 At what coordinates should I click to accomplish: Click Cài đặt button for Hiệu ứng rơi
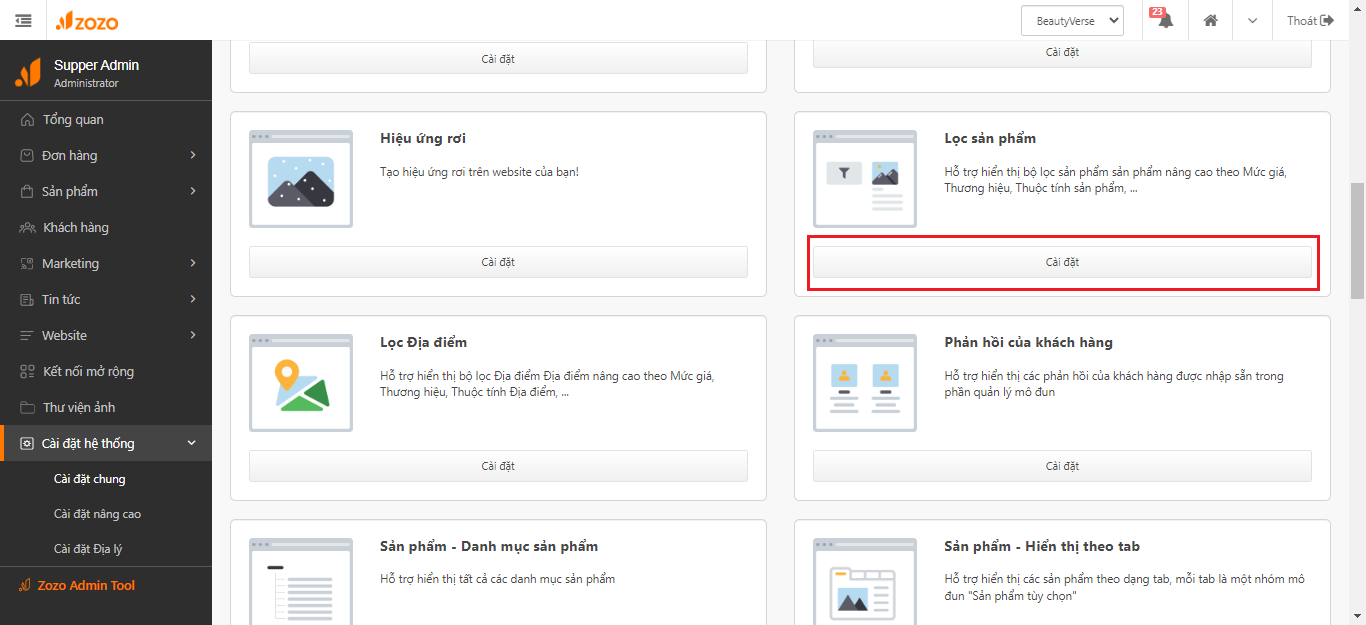(498, 262)
